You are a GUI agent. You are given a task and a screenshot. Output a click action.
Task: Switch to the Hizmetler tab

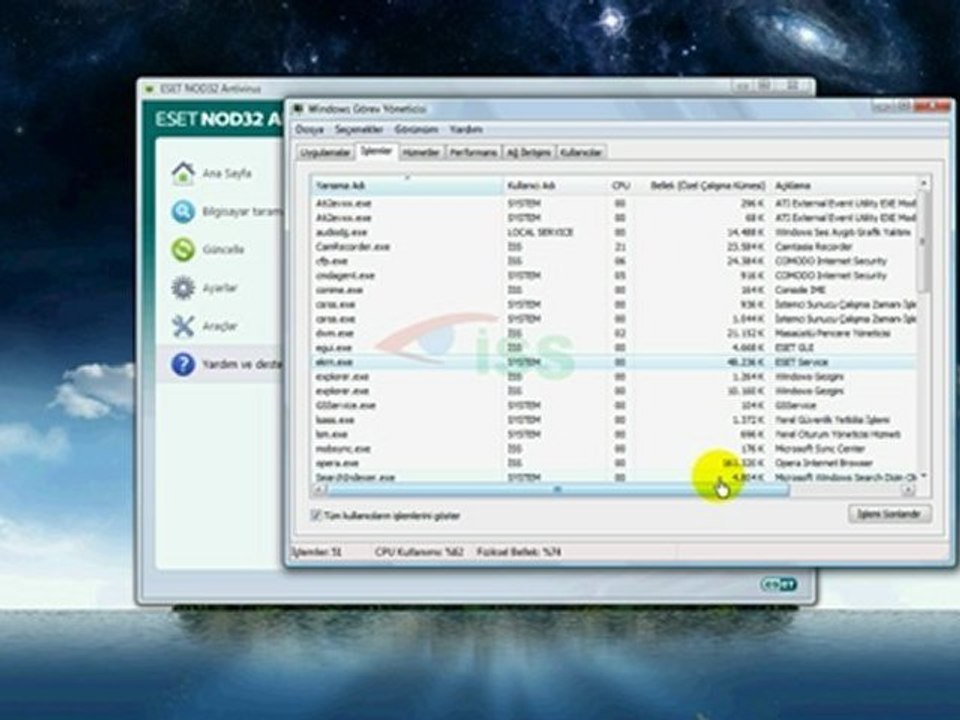[x=421, y=152]
